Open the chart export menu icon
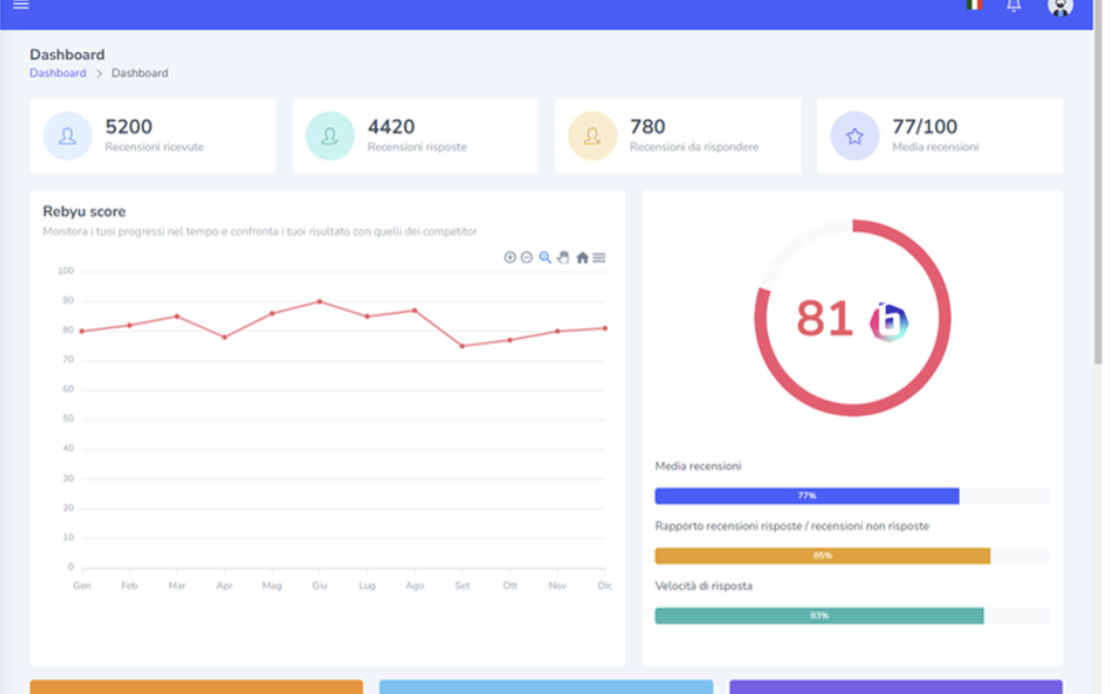1110x694 pixels. point(599,258)
